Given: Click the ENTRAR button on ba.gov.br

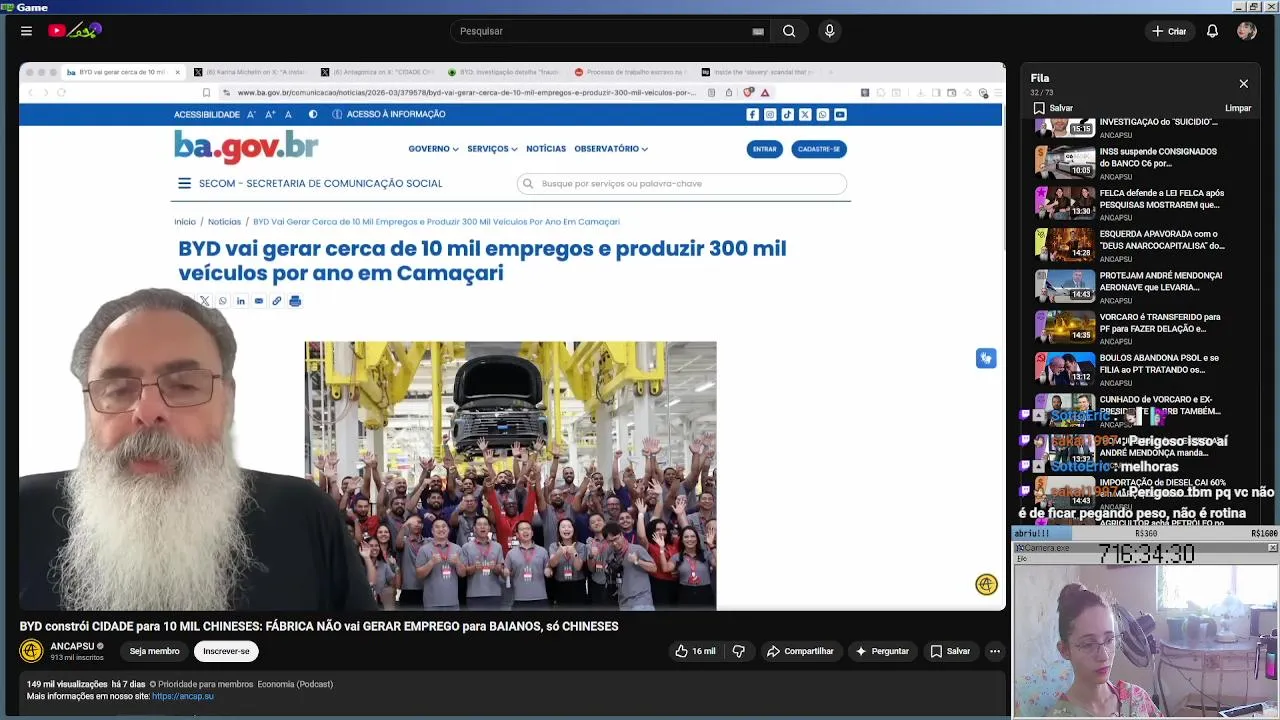Looking at the screenshot, I should click(764, 149).
